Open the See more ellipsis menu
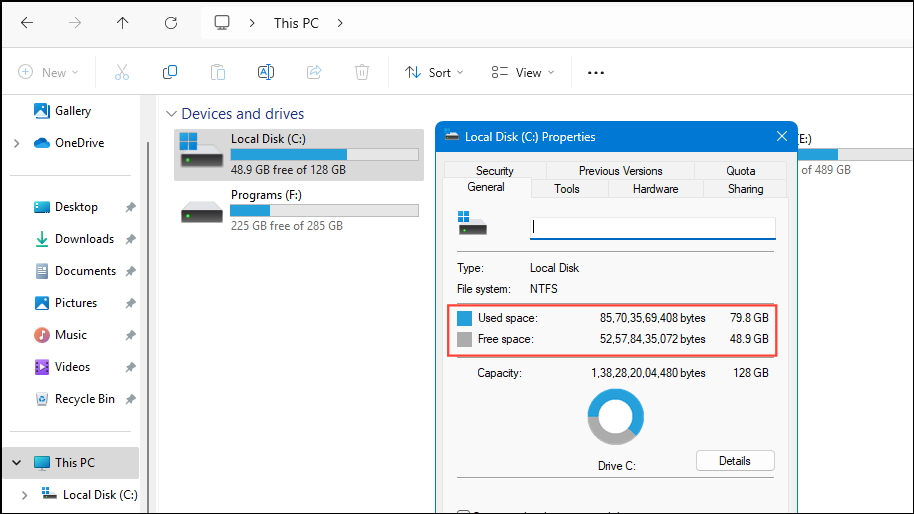 pos(596,73)
